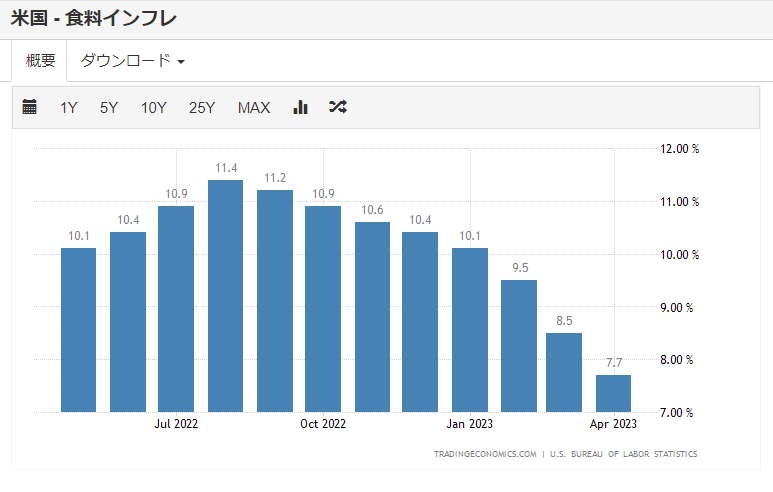This screenshot has height=492, width=773.
Task: Click the compare/shuffle arrows icon
Action: [x=338, y=107]
